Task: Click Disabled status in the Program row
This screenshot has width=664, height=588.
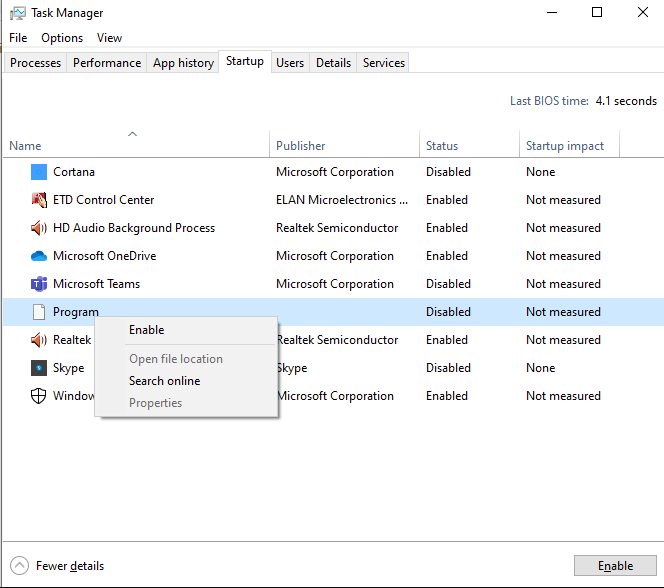Action: pyautogui.click(x=448, y=312)
